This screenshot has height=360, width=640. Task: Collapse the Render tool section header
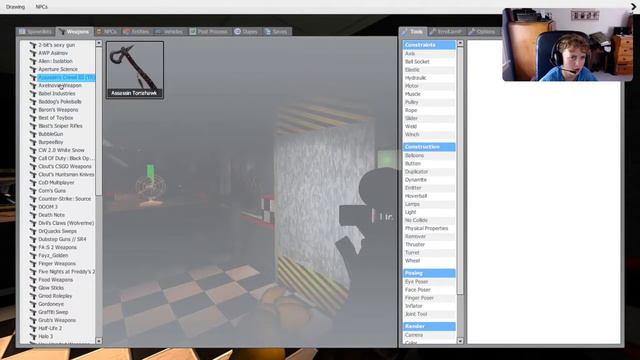[x=429, y=327]
